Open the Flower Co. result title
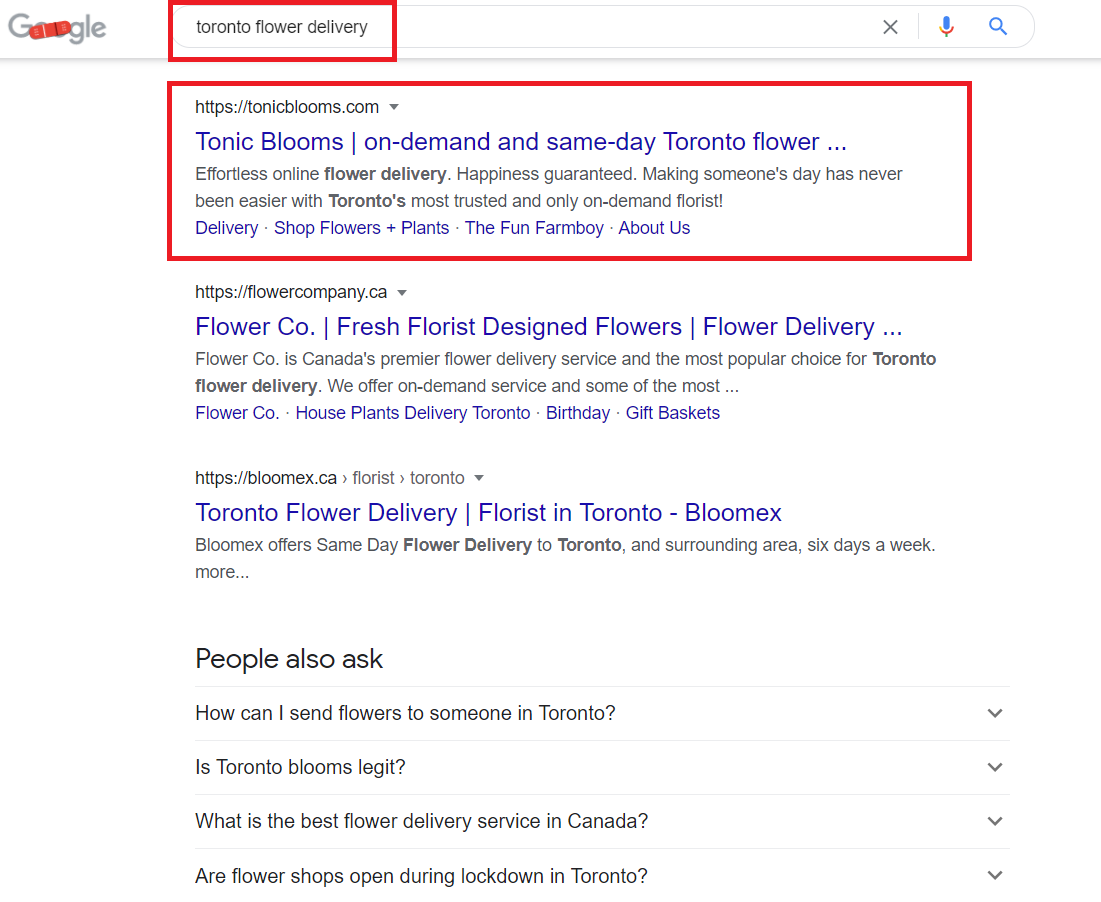Viewport: 1101px width, 902px height. [x=549, y=327]
